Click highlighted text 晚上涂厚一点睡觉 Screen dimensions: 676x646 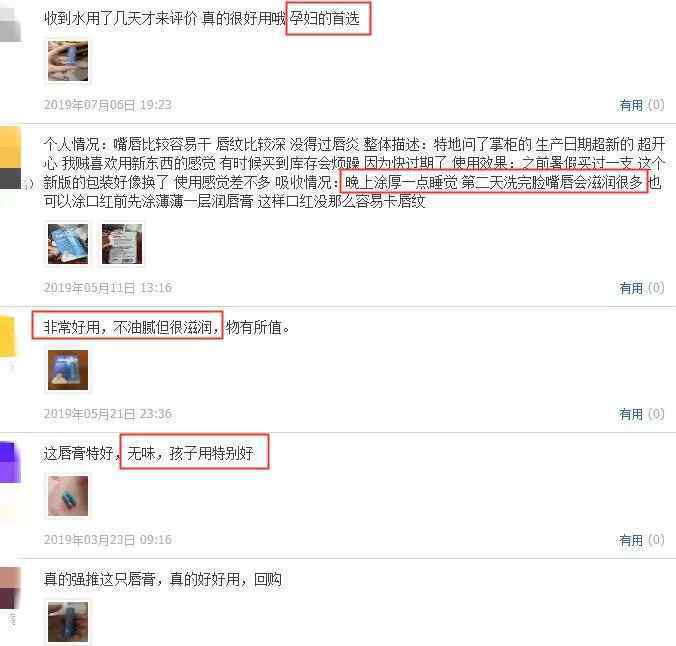401,182
